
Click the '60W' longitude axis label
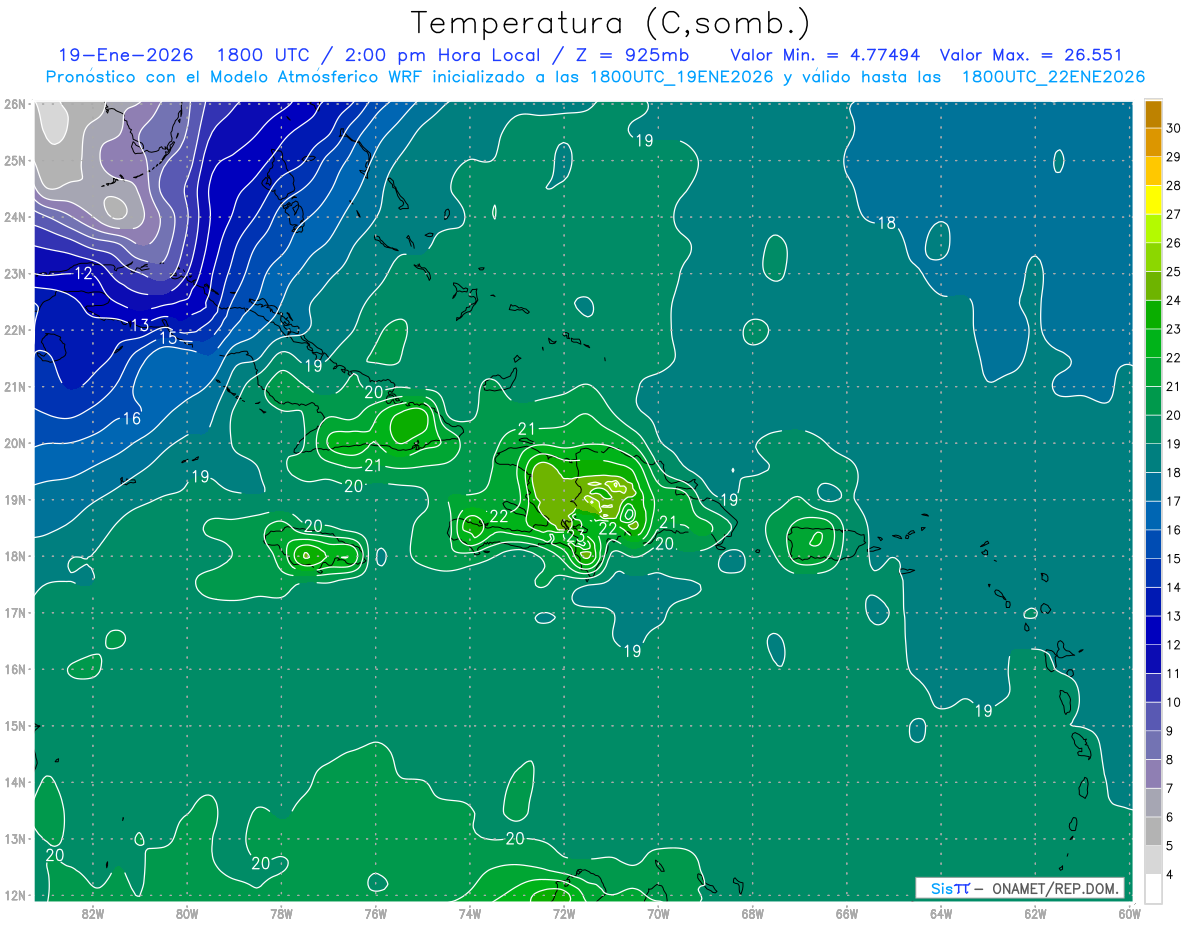tap(1129, 913)
